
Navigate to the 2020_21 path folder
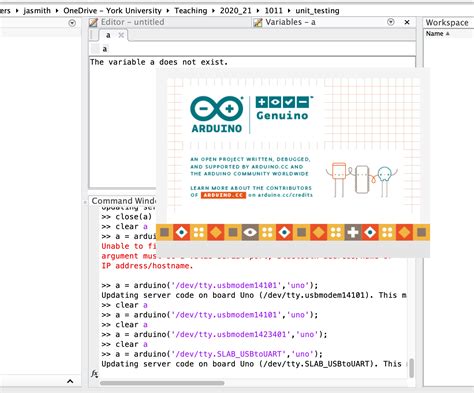coord(235,11)
